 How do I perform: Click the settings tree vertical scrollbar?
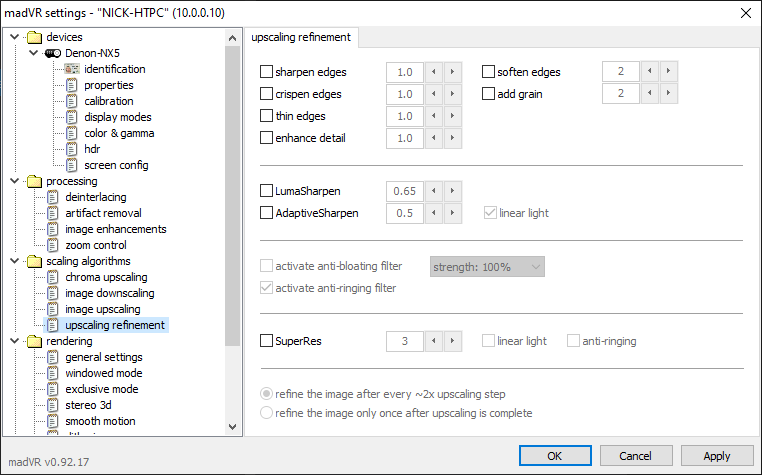pyautogui.click(x=233, y=200)
